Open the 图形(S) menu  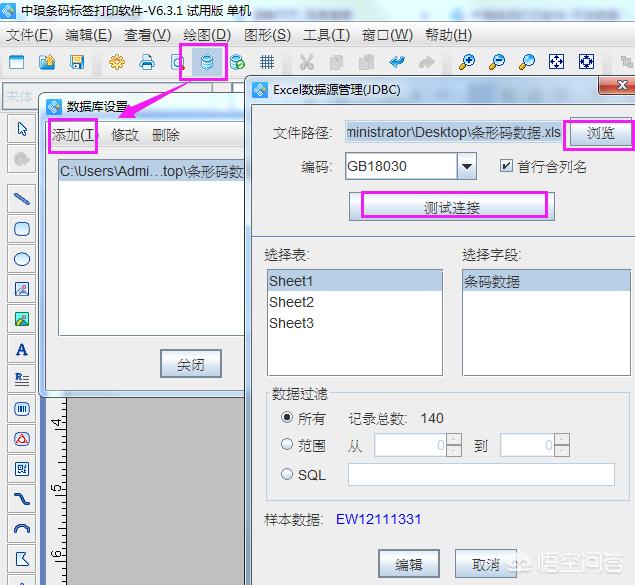(267, 35)
